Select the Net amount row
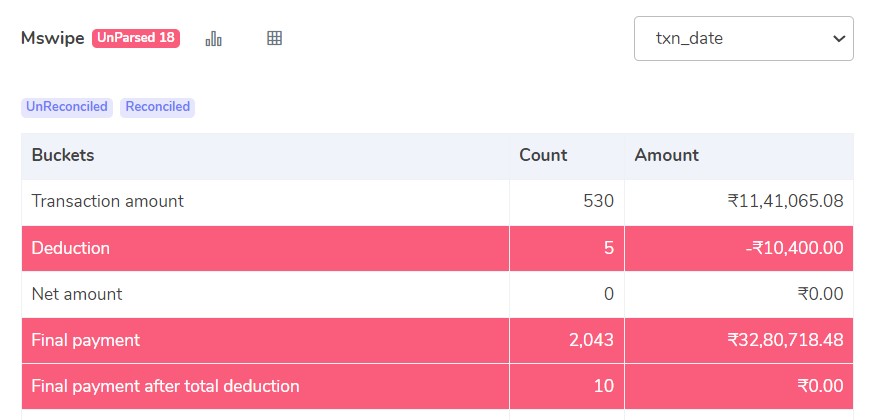Screen dimensions: 871x420 [77, 294]
